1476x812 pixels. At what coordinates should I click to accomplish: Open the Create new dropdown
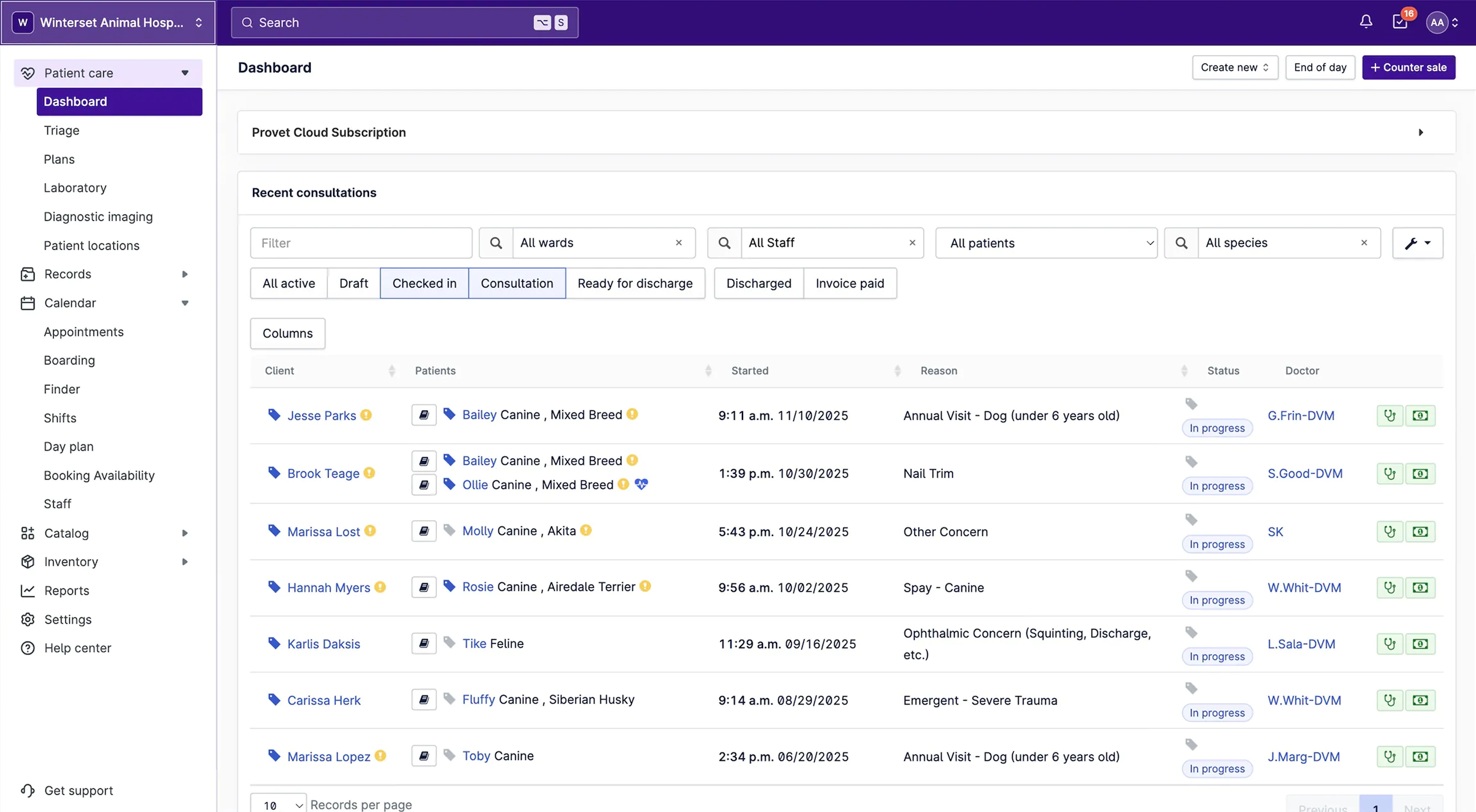point(1234,67)
